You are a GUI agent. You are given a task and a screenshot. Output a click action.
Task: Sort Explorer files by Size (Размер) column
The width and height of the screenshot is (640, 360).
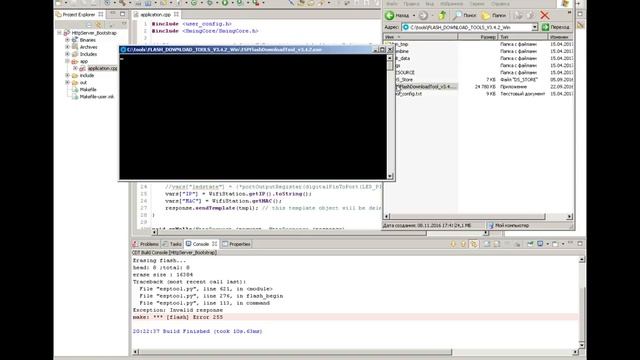click(478, 37)
